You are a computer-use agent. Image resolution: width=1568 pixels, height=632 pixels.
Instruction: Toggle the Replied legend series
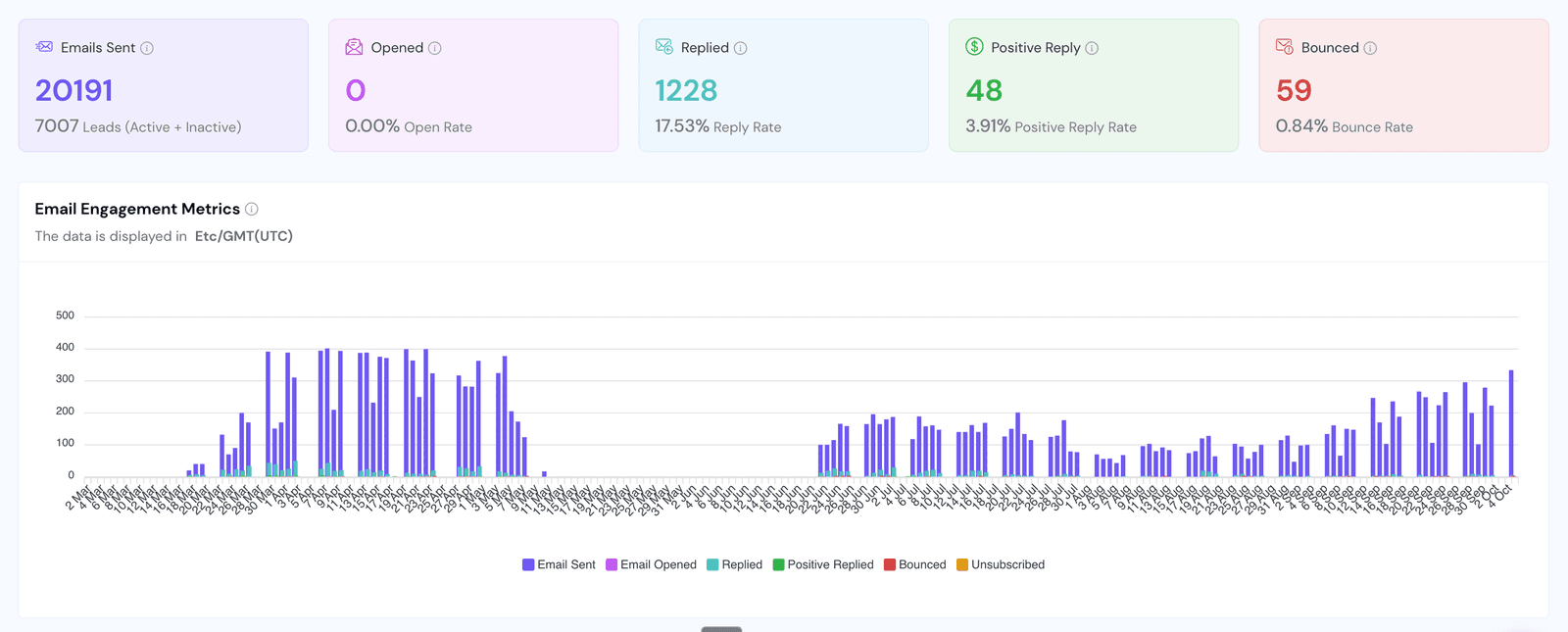pos(734,564)
